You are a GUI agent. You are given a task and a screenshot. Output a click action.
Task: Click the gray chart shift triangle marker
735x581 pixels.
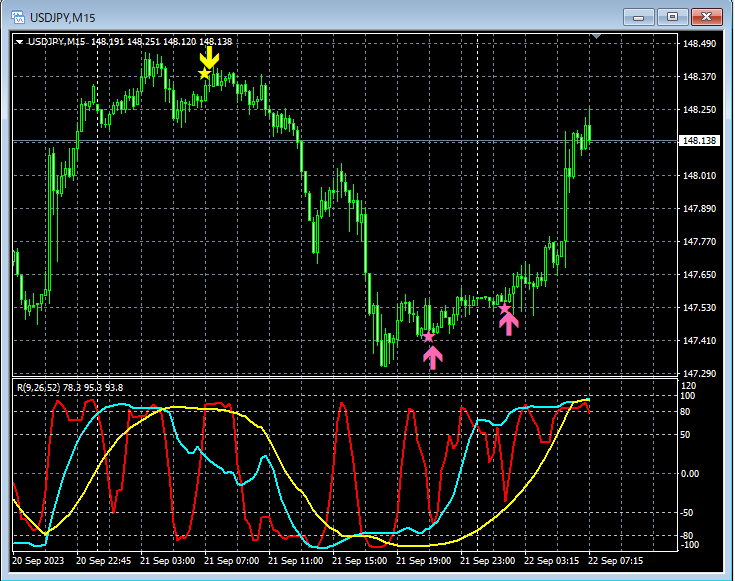[596, 36]
